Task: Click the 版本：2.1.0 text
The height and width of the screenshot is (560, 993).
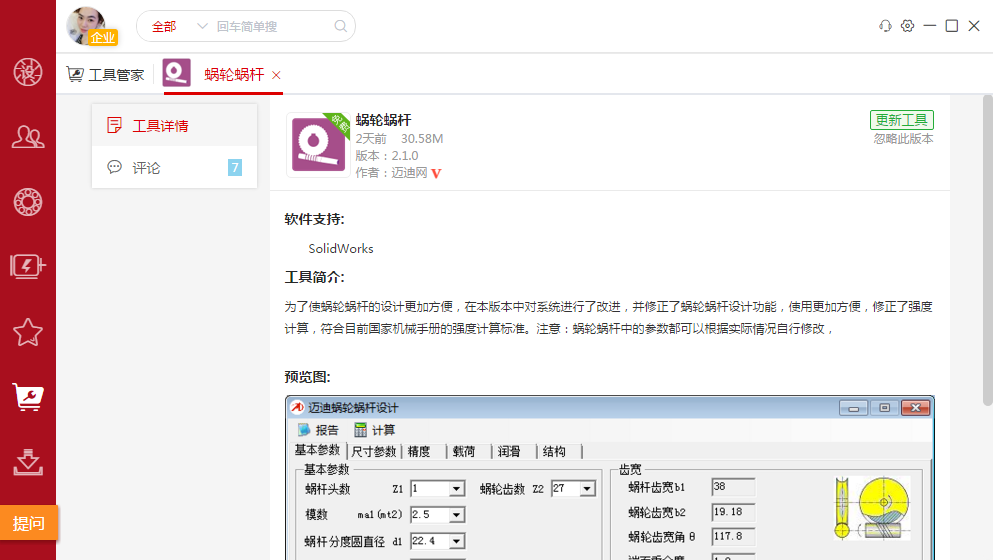Action: (x=387, y=156)
